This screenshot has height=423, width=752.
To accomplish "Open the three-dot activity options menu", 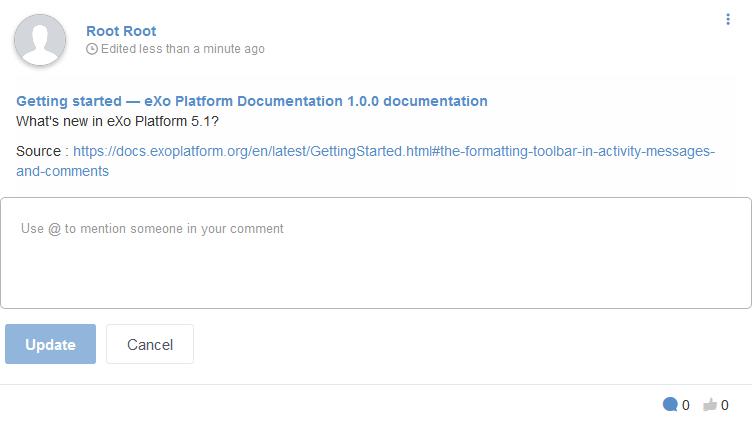I will point(728,19).
